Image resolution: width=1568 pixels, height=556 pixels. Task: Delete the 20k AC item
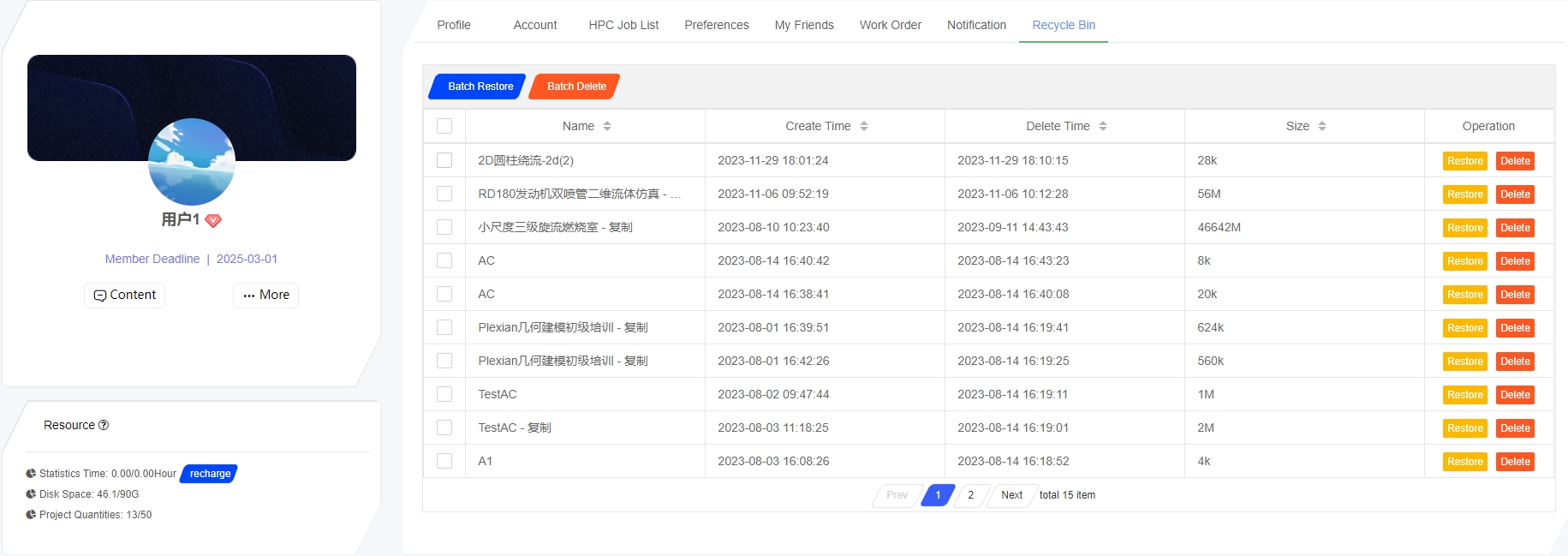point(1515,295)
